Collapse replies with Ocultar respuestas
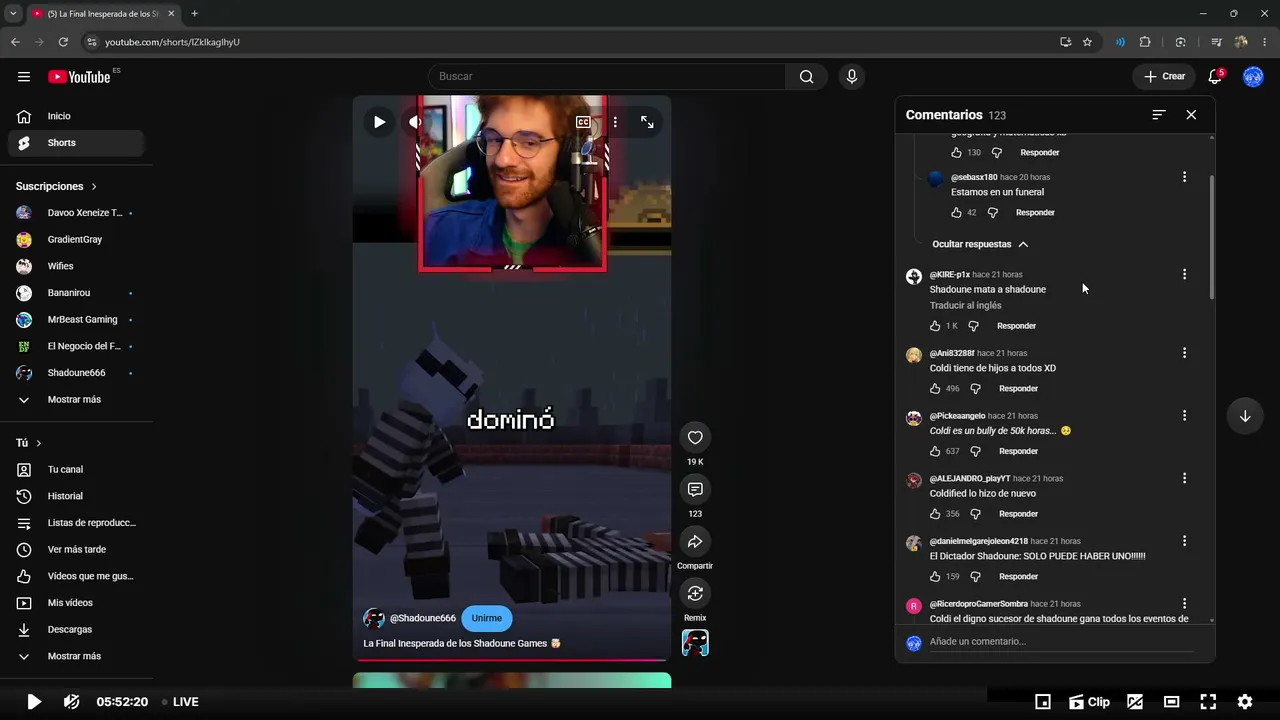Viewport: 1280px width, 720px height. (x=980, y=244)
